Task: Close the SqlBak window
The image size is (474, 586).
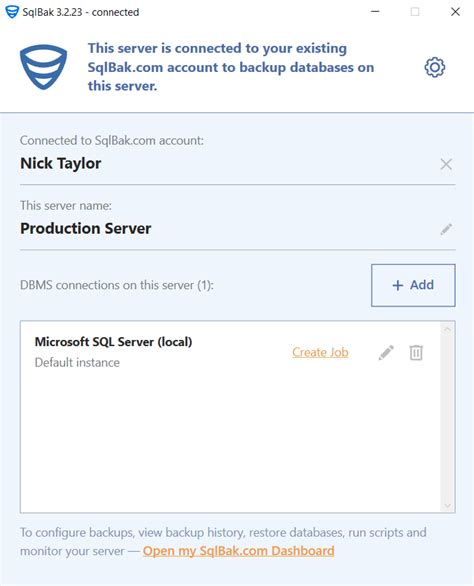Action: pos(455,12)
